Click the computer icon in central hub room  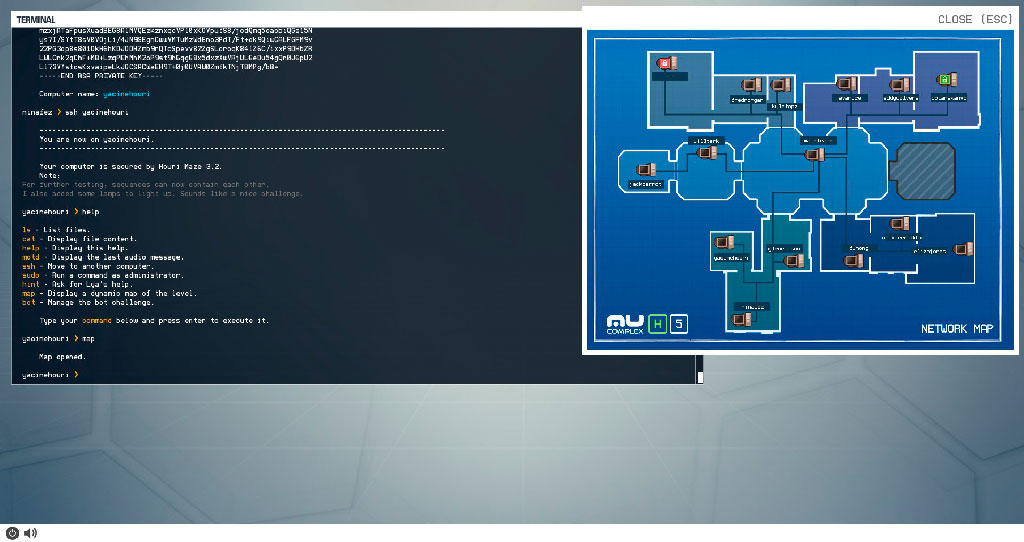point(815,153)
